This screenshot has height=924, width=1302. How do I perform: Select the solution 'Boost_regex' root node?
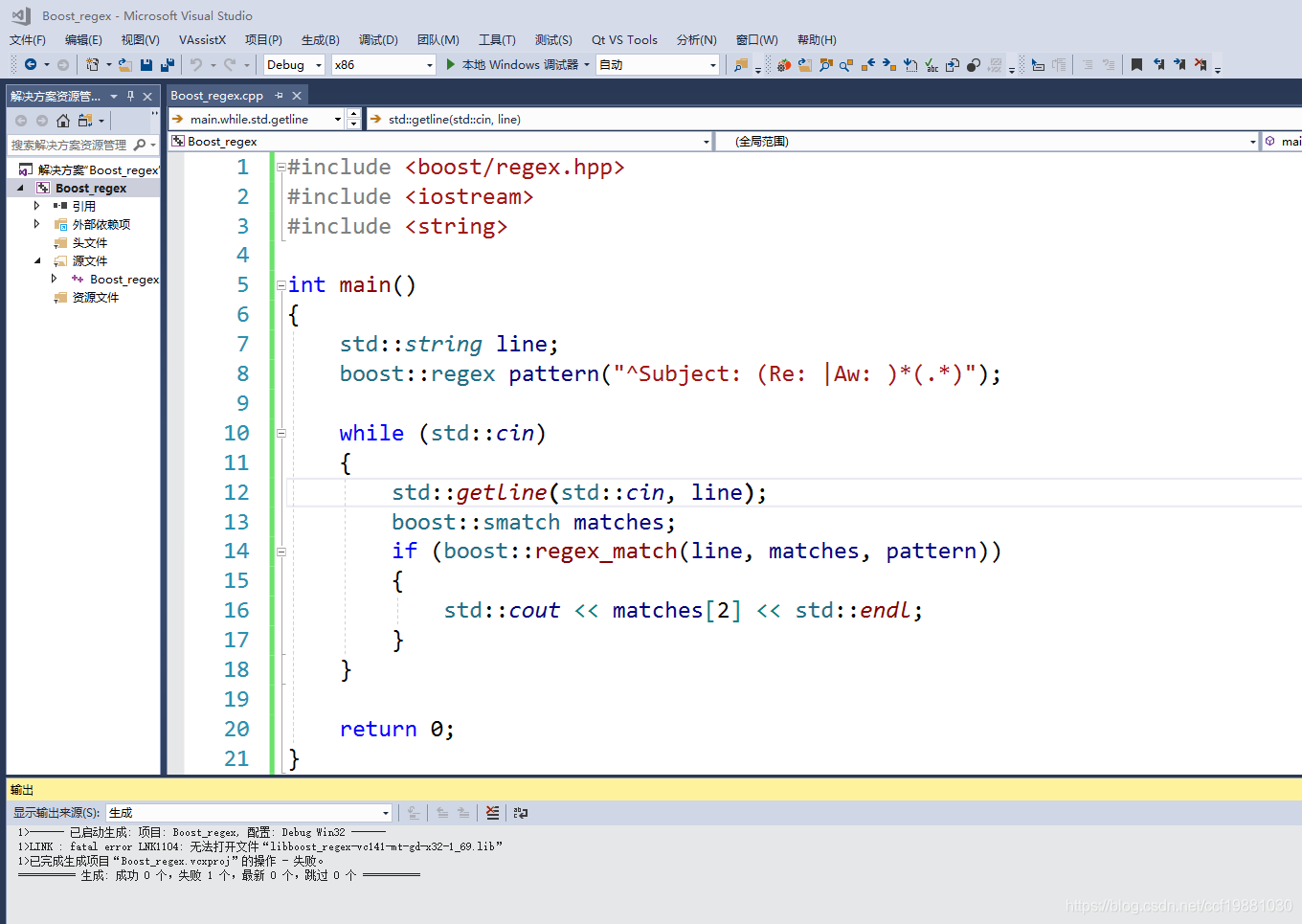(x=98, y=169)
